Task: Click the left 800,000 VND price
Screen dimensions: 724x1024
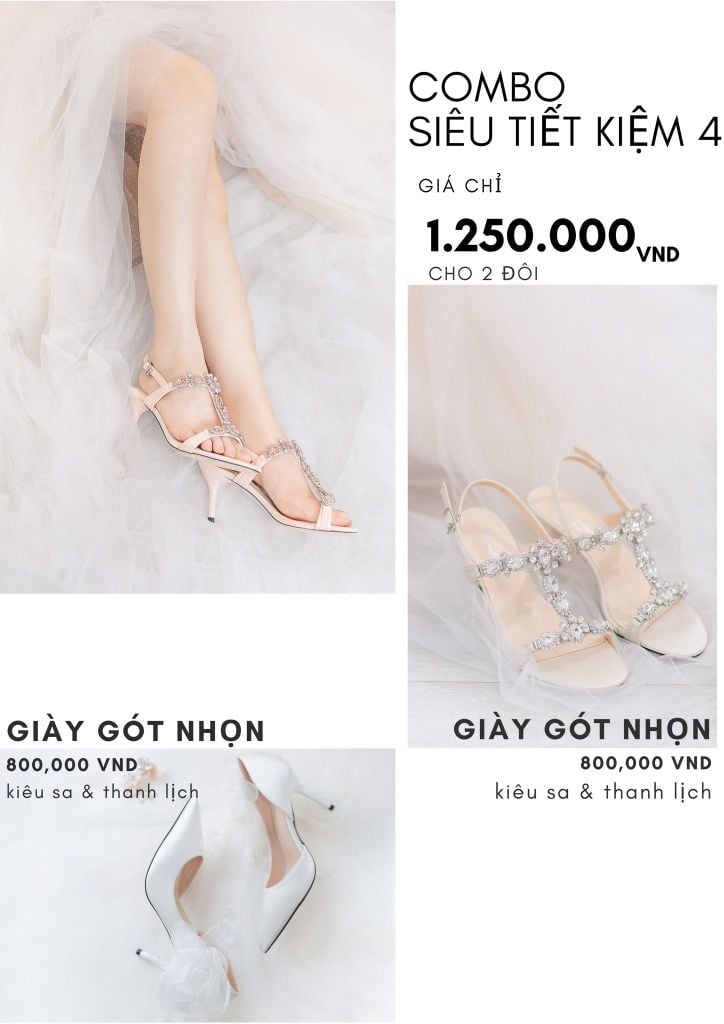Action: pyautogui.click(x=72, y=765)
